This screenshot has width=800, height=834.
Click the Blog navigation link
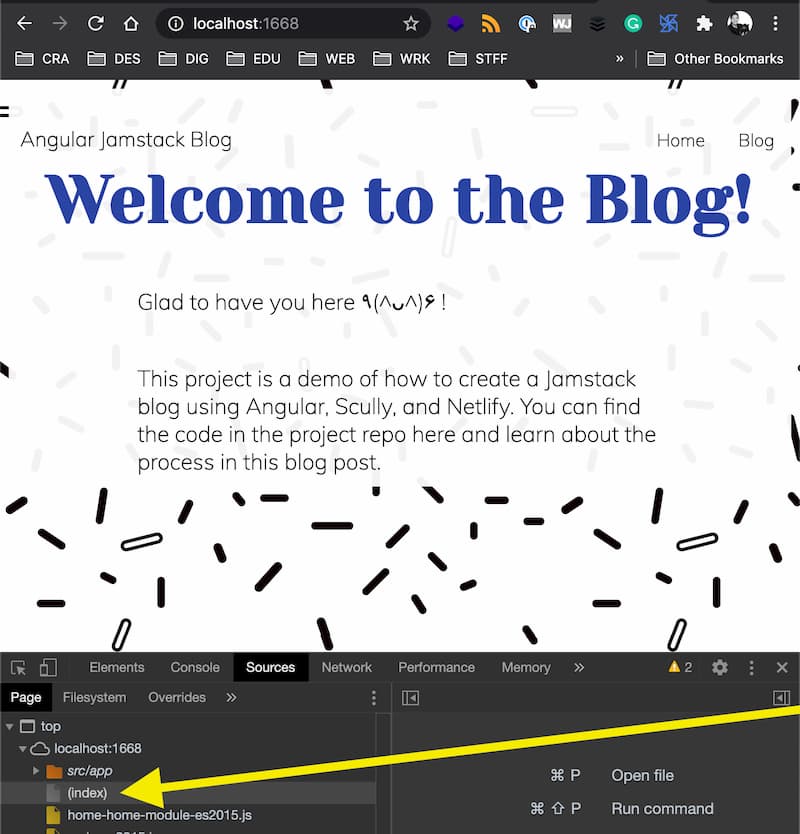click(x=756, y=141)
